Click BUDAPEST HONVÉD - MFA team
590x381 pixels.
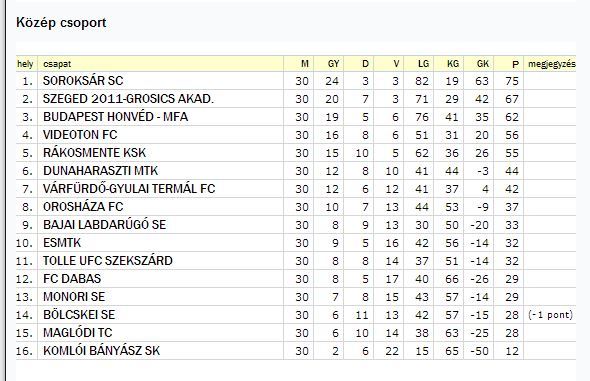116,117
